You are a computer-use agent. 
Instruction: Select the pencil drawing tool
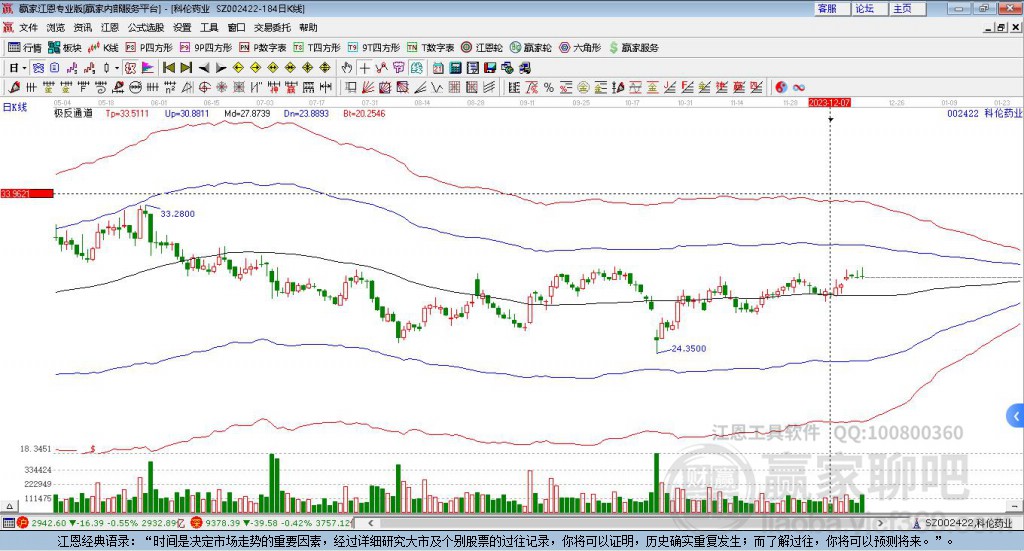[14, 87]
